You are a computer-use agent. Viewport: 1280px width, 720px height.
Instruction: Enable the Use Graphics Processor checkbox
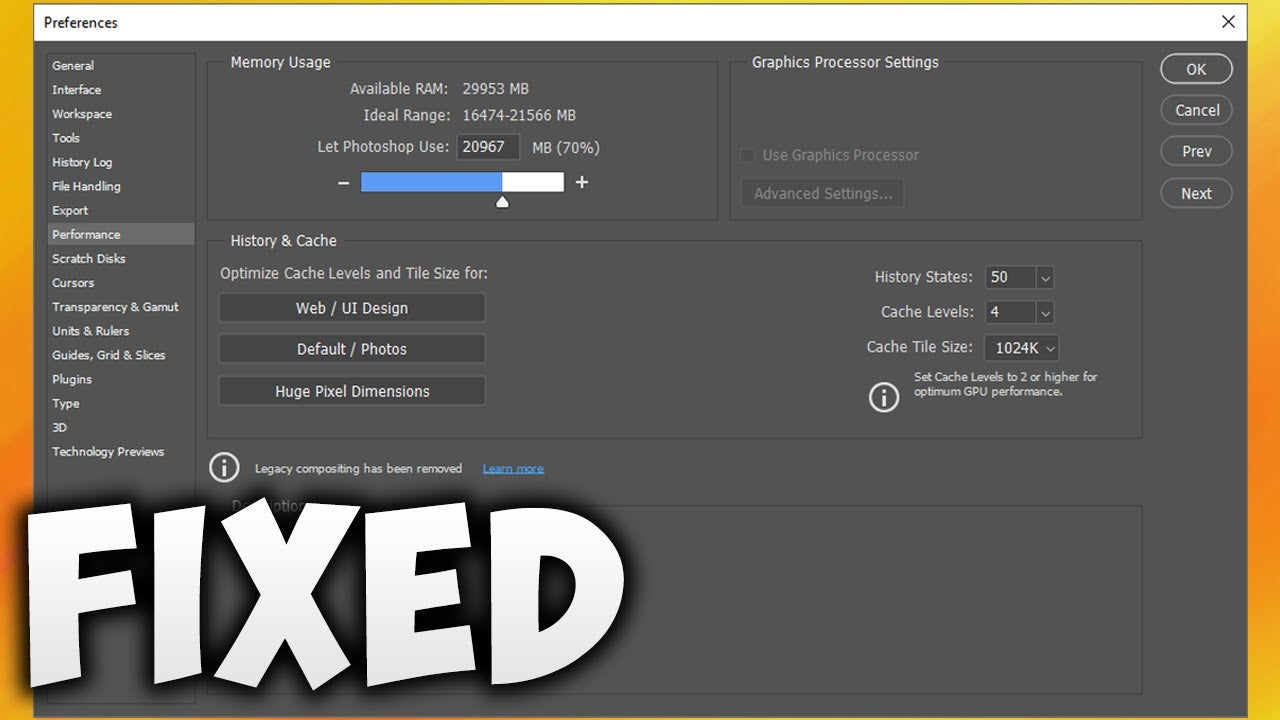(748, 155)
